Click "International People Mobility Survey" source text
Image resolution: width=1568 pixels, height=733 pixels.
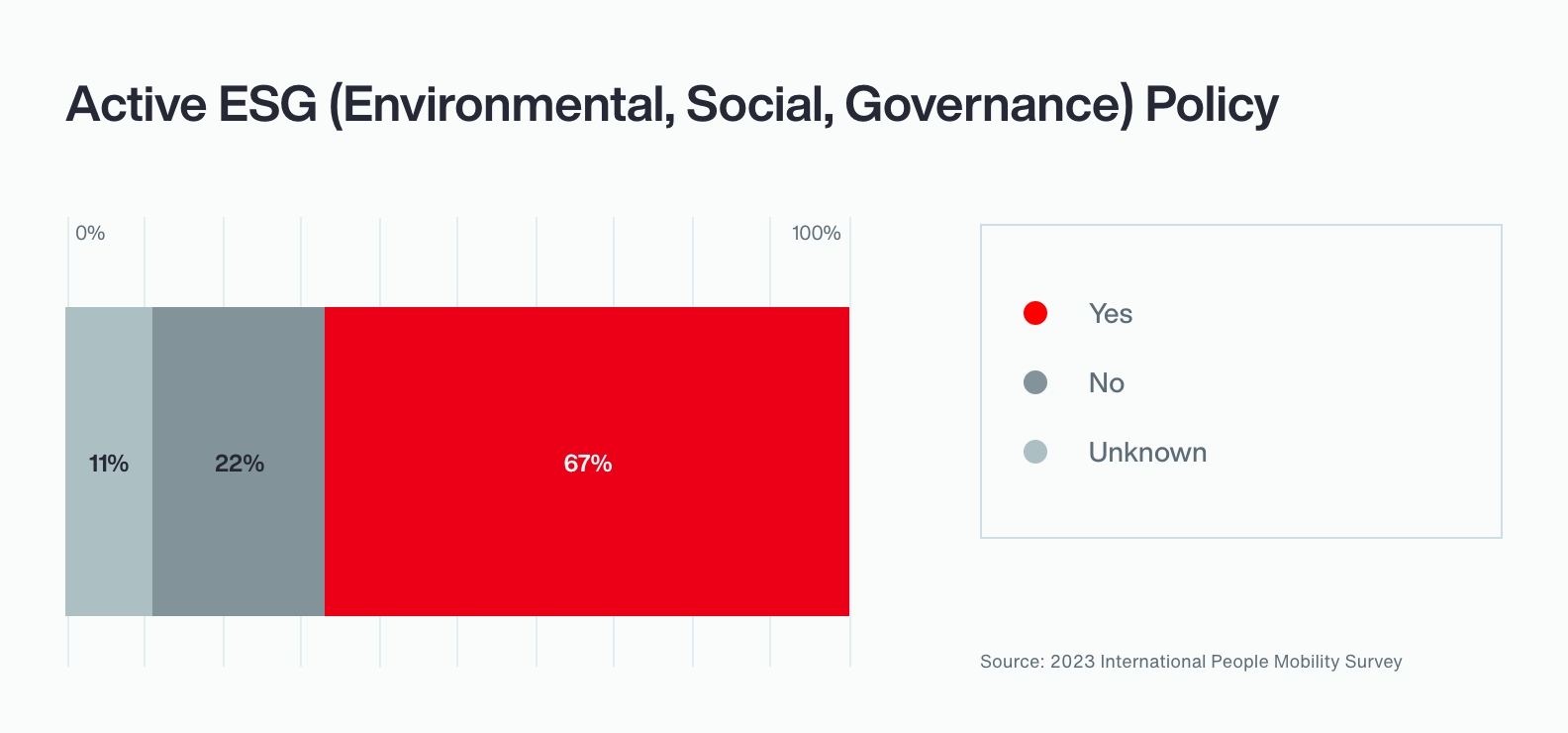click(1251, 662)
